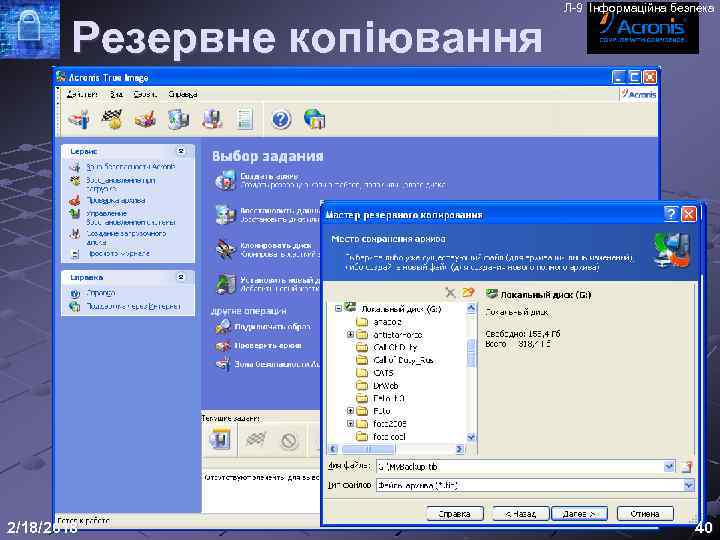The width and height of the screenshot is (720, 540).
Task: Click the checkered flag icon in the main toolbar
Action: pyautogui.click(x=112, y=119)
